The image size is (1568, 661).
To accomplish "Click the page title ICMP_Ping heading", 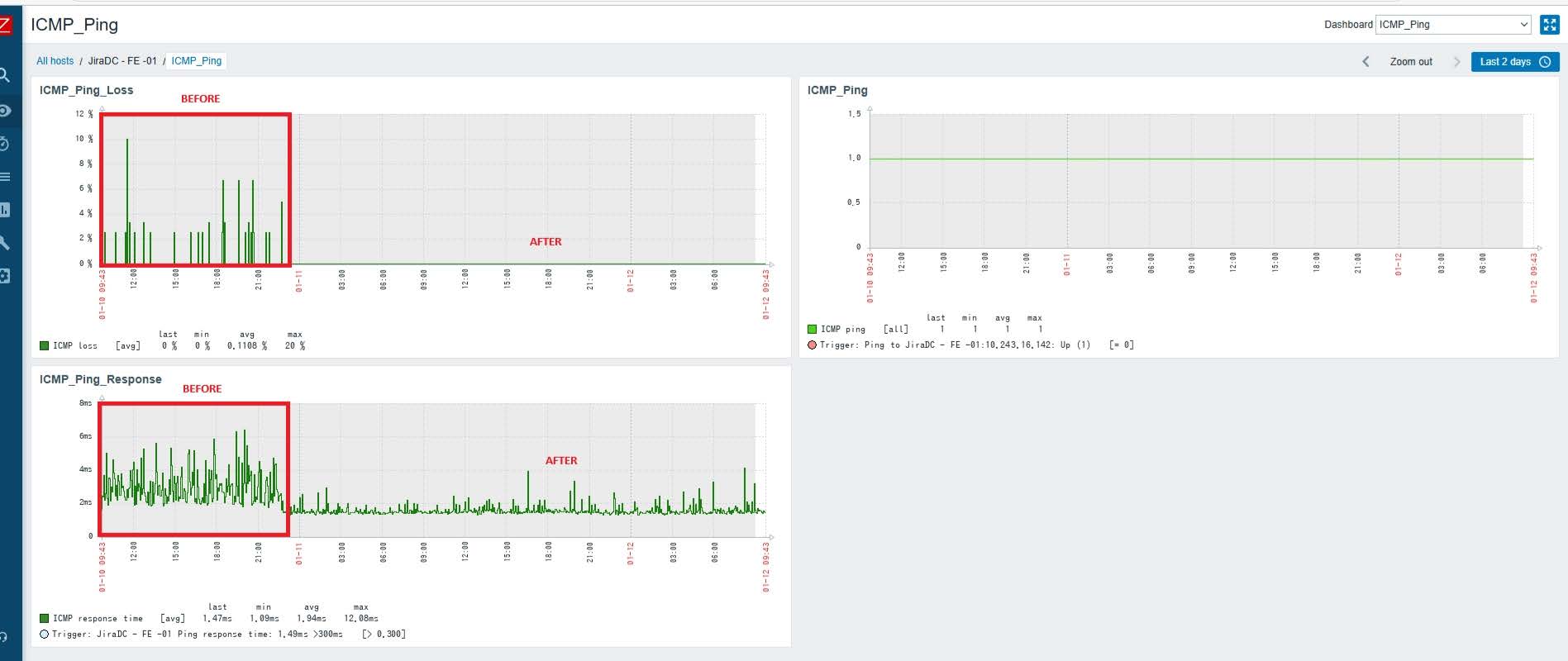I will (74, 25).
